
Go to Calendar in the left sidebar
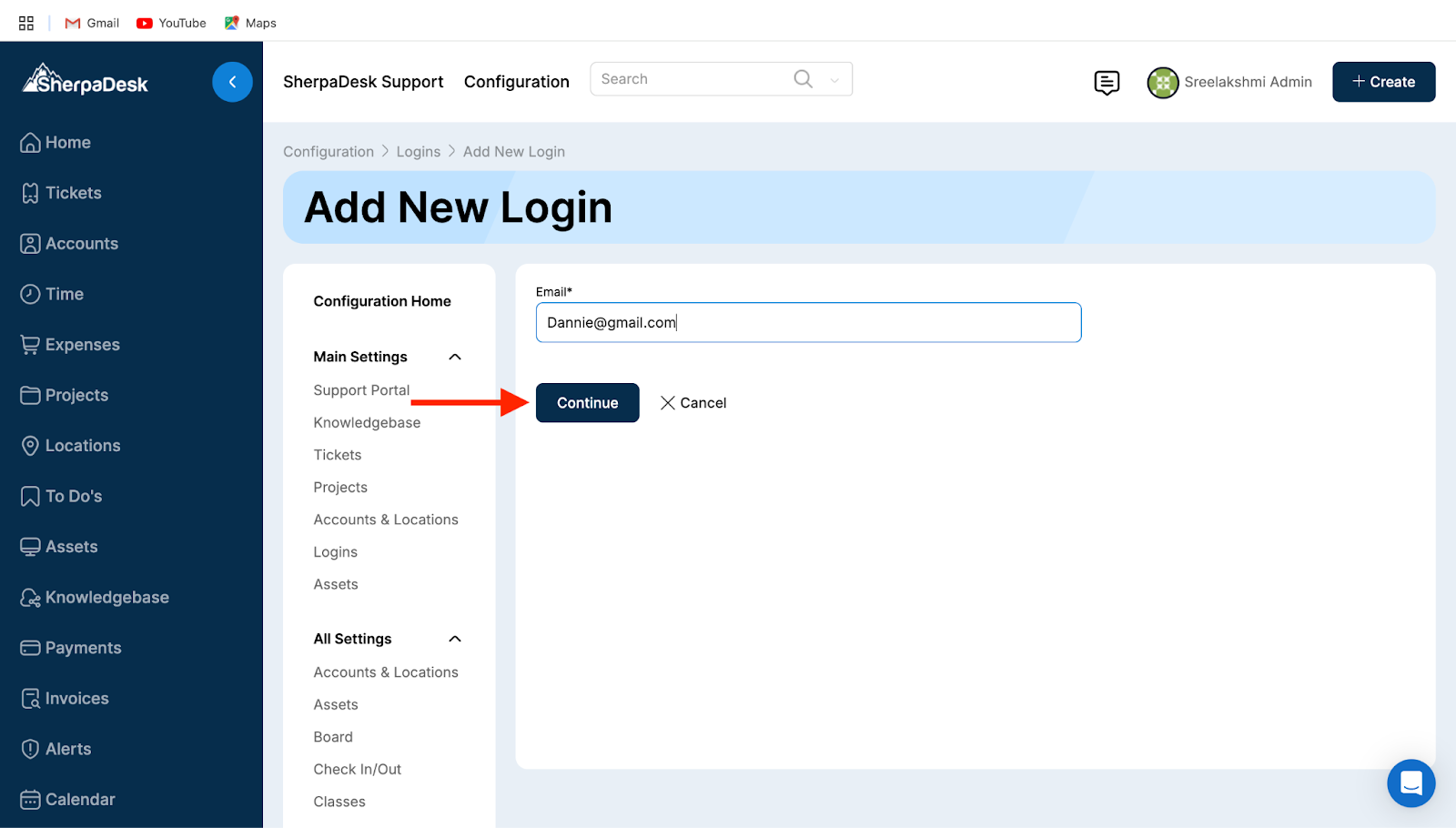tap(80, 799)
